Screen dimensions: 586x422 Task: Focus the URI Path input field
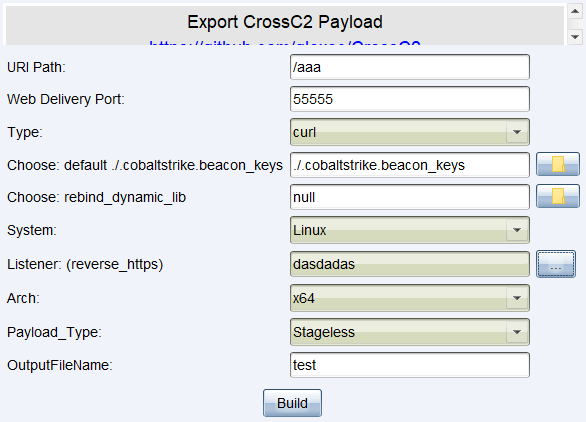pos(410,67)
